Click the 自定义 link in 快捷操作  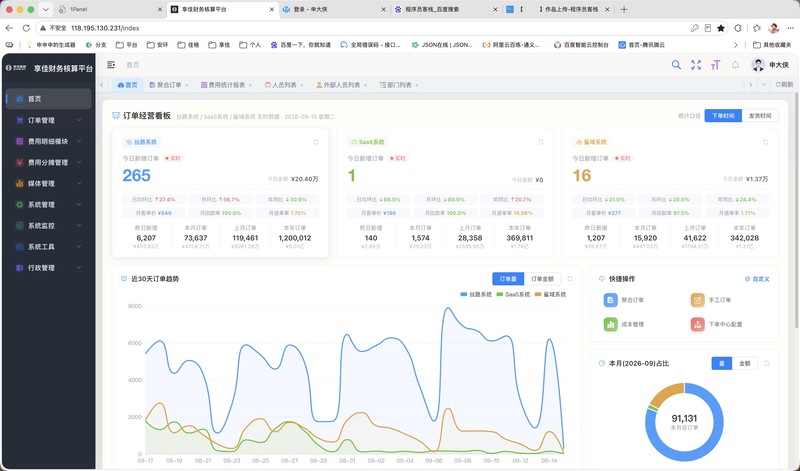tap(757, 279)
